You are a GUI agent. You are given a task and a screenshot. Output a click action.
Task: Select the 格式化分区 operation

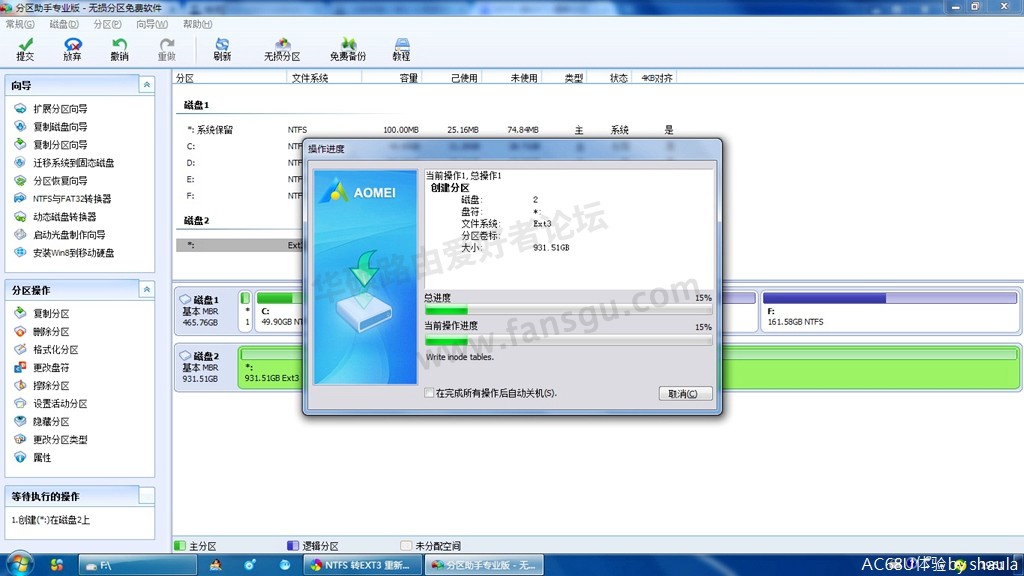(x=46, y=349)
